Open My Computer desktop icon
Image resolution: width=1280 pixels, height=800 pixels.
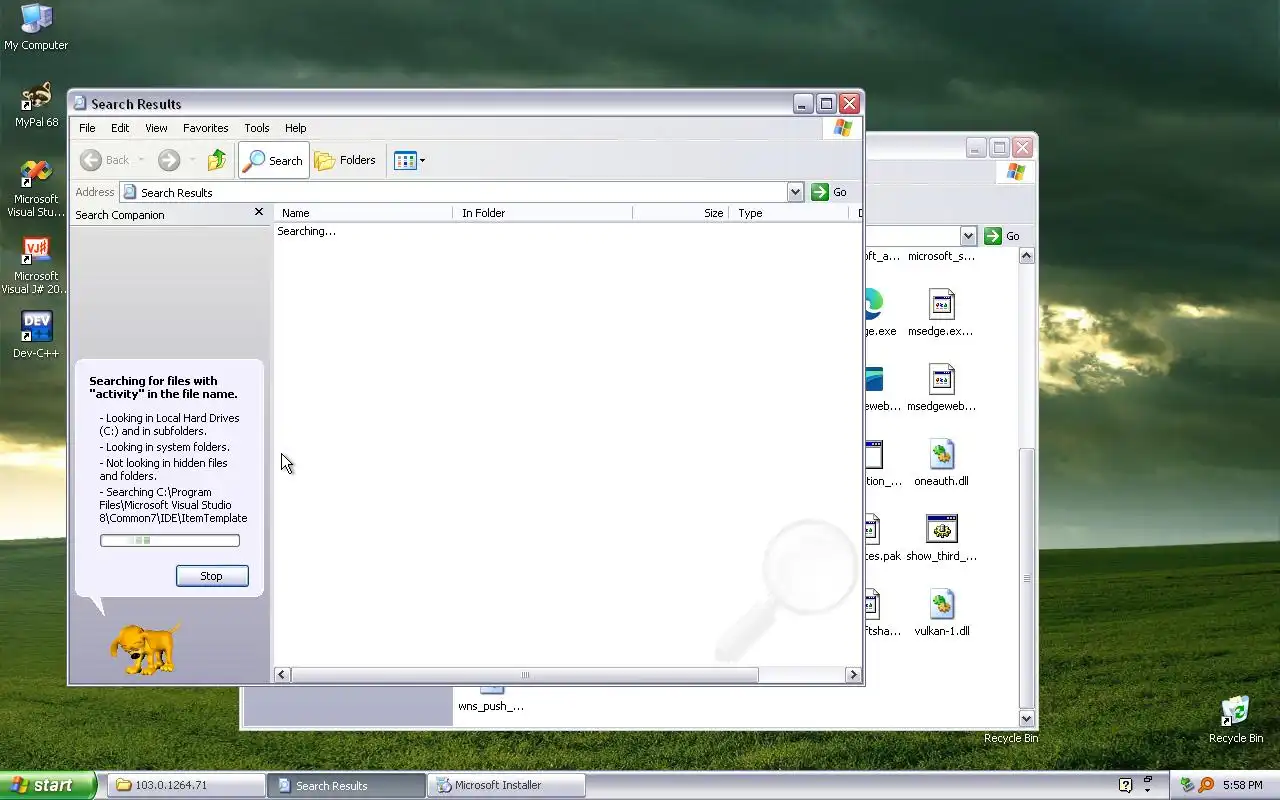coord(36,27)
